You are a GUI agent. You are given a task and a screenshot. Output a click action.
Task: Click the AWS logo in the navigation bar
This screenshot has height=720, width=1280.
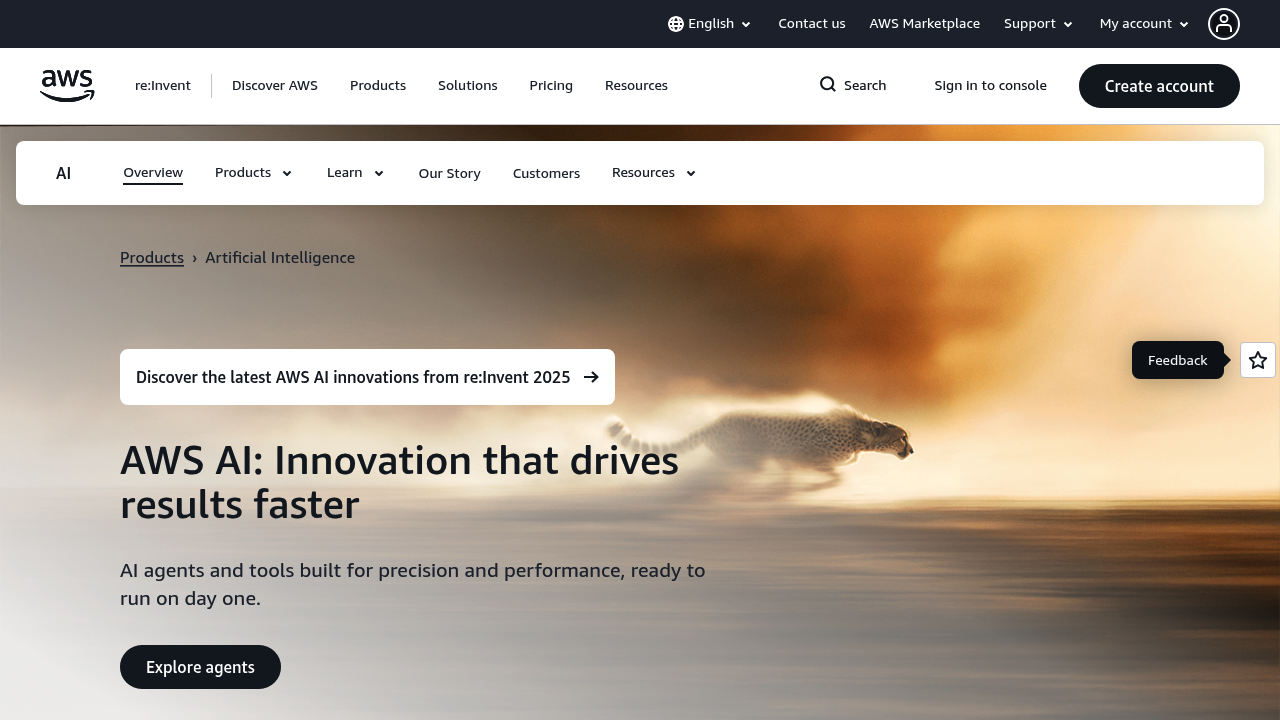pos(66,86)
